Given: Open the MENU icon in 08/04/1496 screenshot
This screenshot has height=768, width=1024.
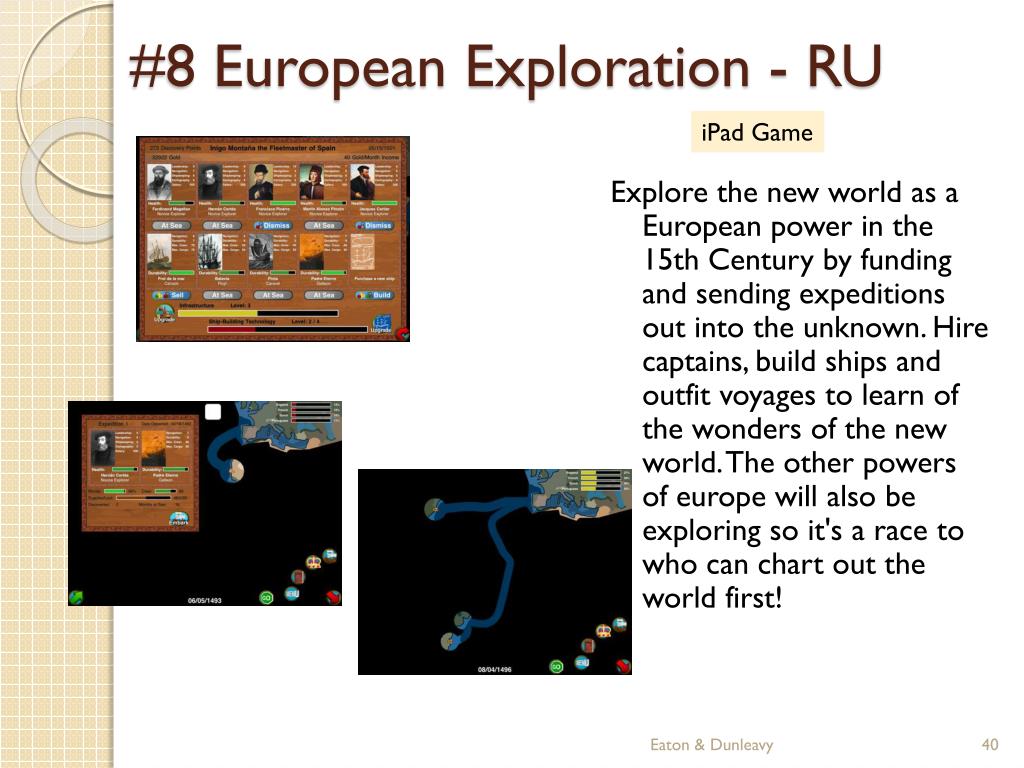Looking at the screenshot, I should [582, 662].
